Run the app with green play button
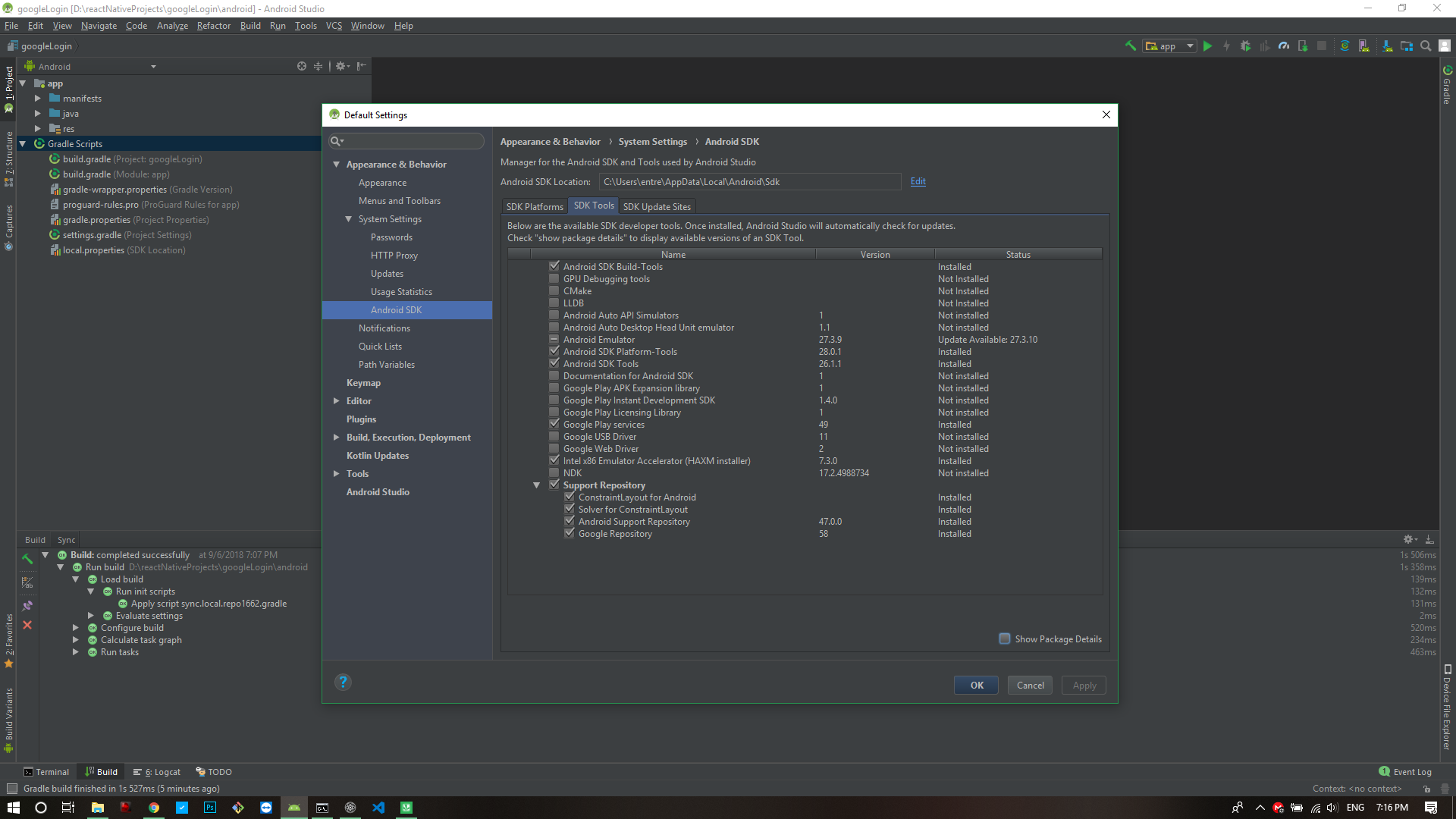This screenshot has height=819, width=1456. click(1208, 46)
